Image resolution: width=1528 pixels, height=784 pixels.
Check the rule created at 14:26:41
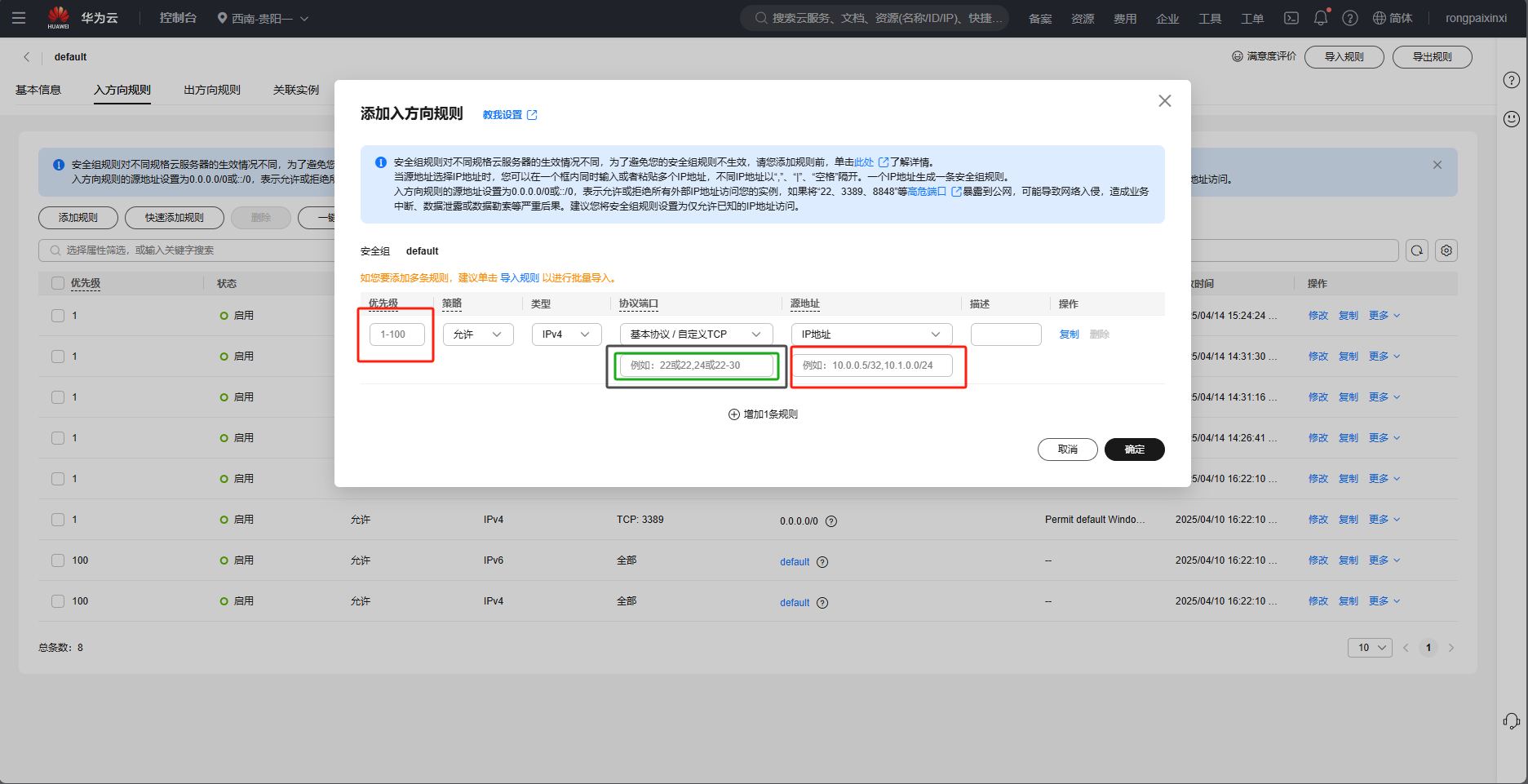[x=58, y=438]
